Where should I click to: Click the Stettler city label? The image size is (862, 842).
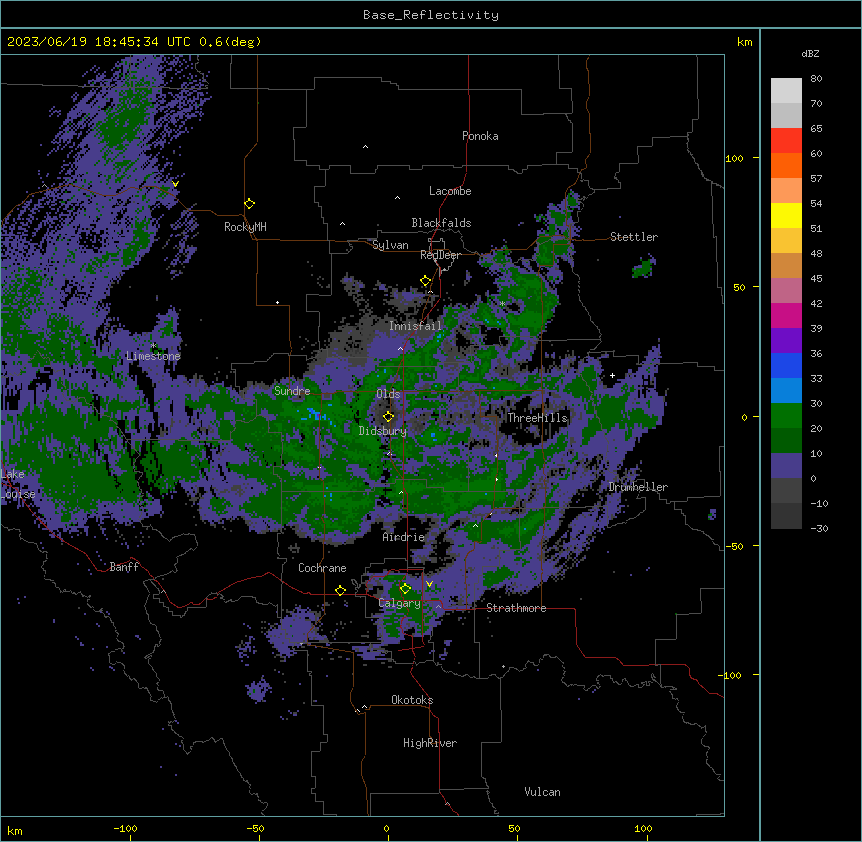tap(634, 237)
